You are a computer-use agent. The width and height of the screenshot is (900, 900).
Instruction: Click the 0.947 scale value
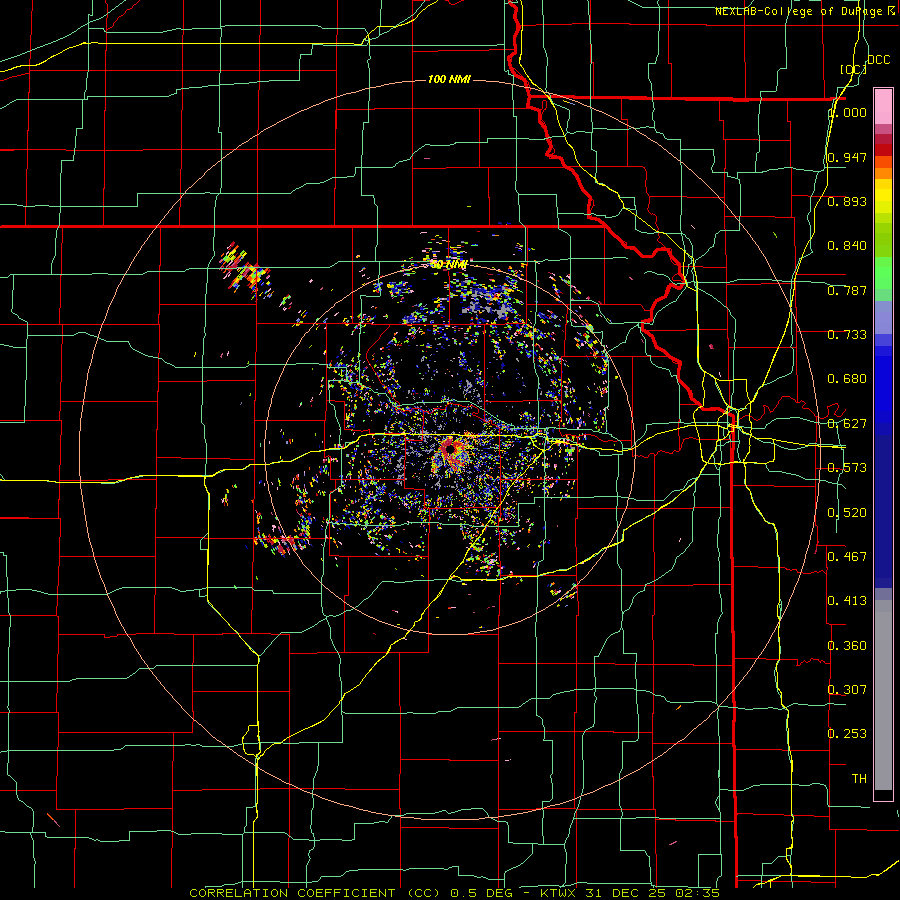[x=847, y=157]
